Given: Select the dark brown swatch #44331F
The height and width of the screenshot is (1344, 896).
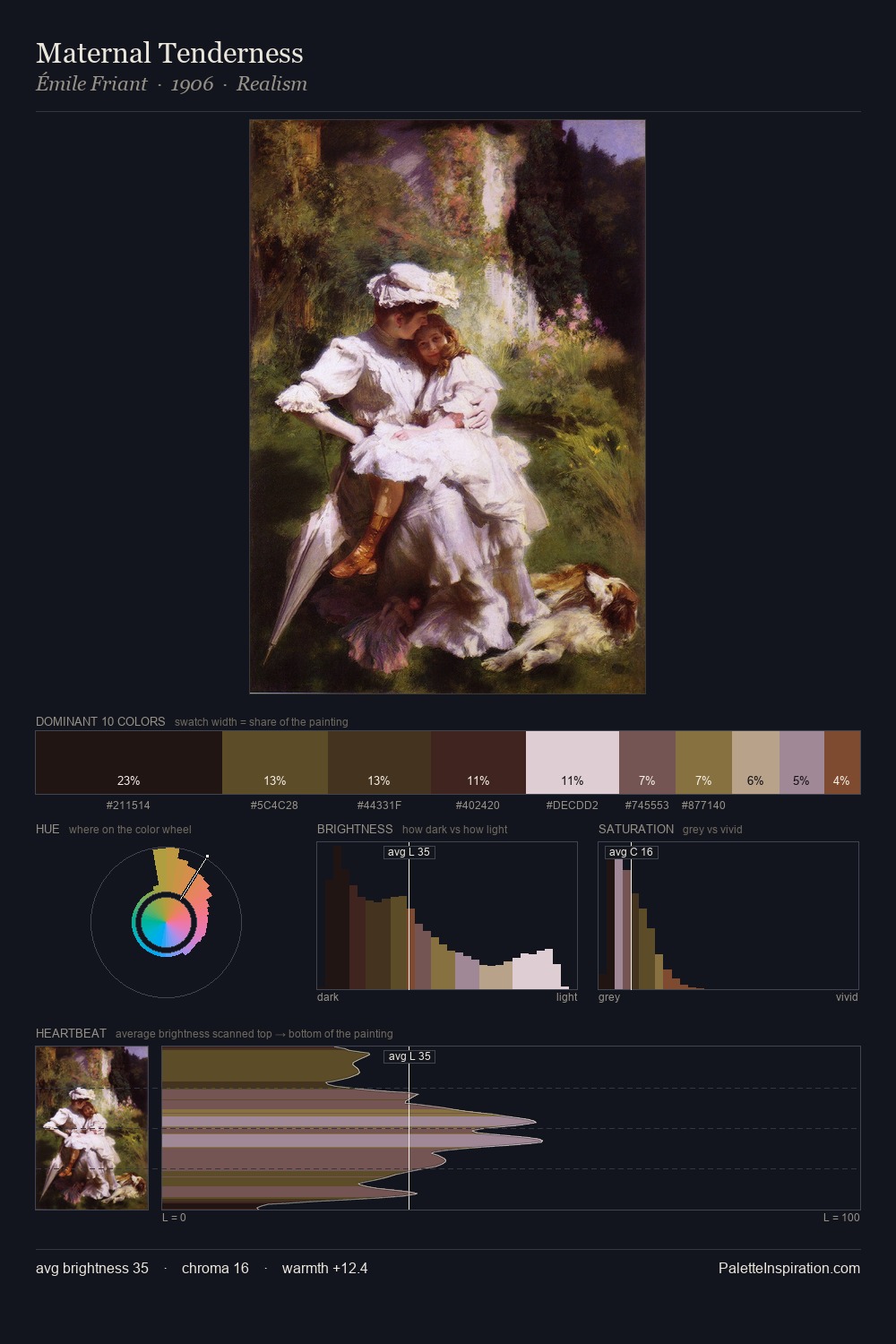Looking at the screenshot, I should [379, 762].
